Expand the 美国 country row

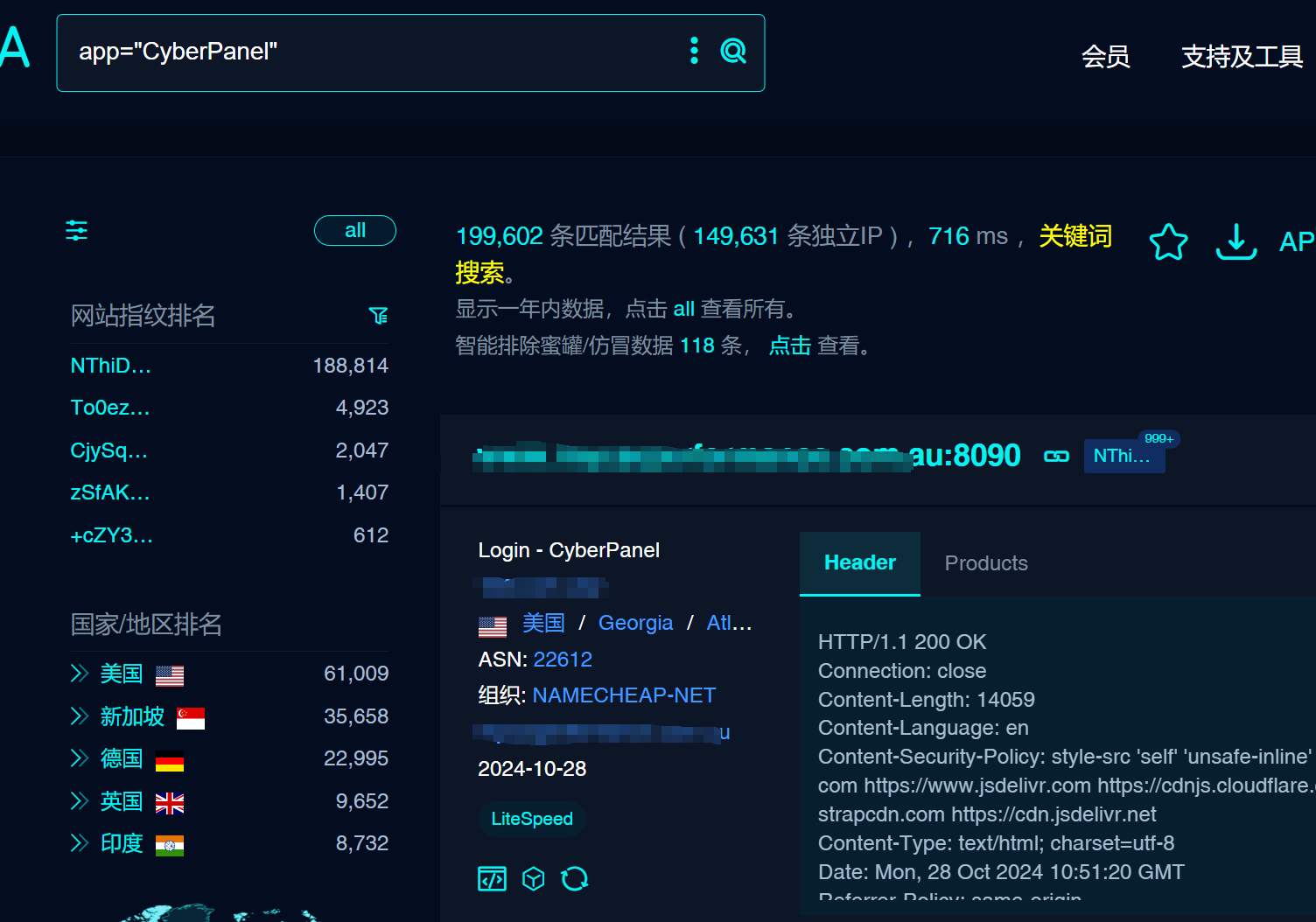[x=80, y=674]
